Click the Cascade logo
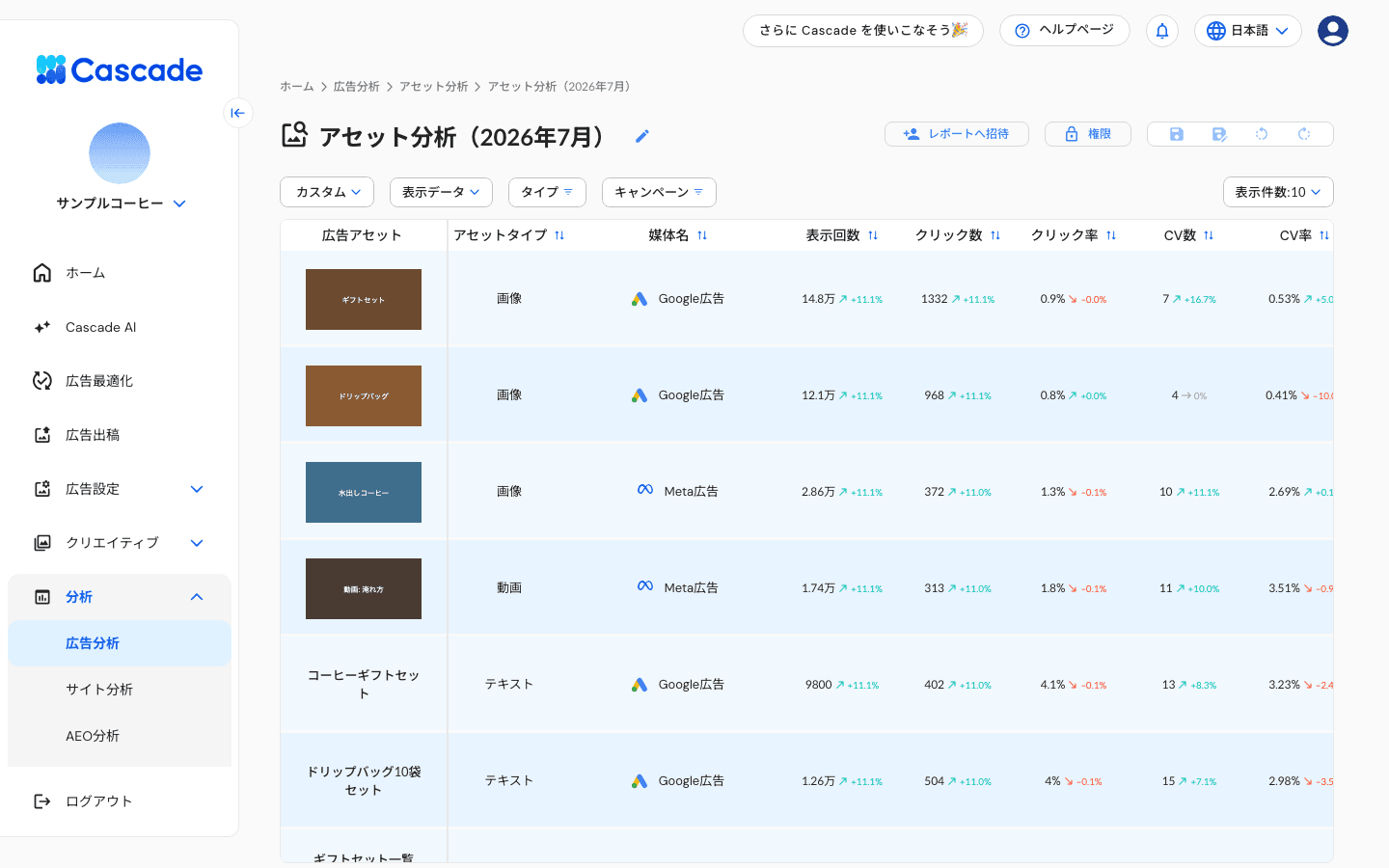The width and height of the screenshot is (1389, 868). click(120, 69)
